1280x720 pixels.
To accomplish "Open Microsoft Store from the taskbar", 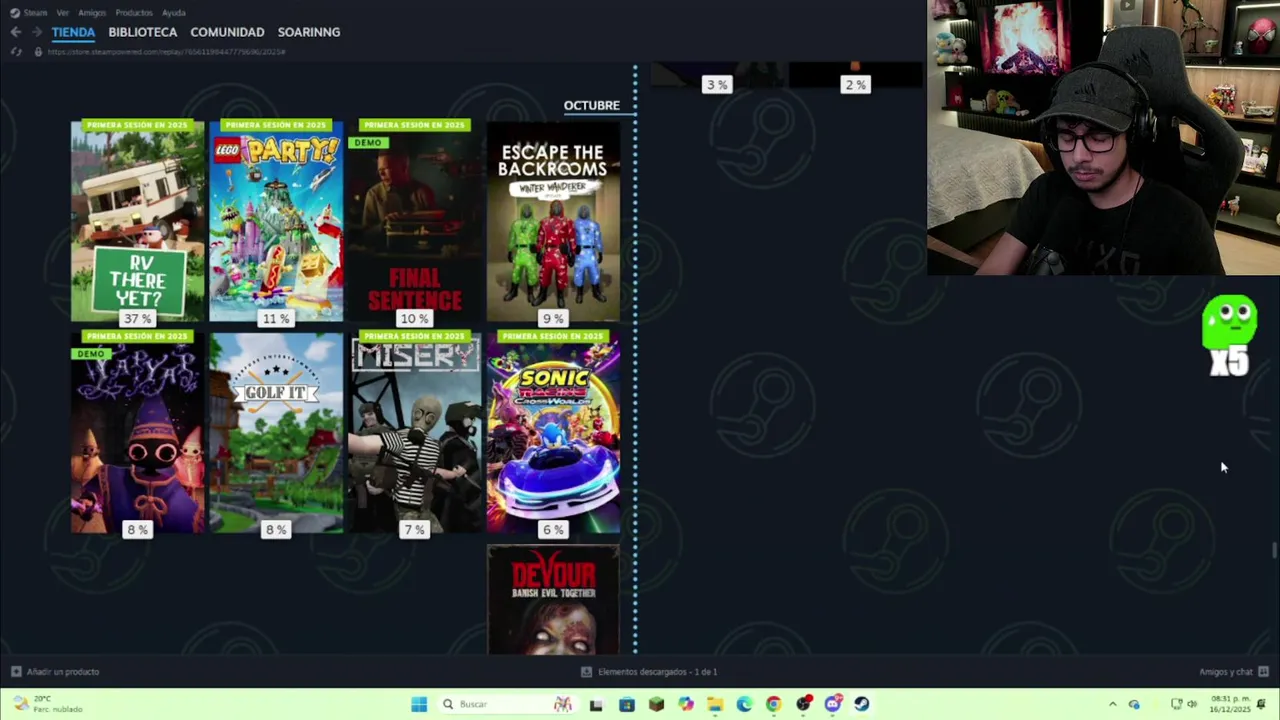I will click(626, 704).
